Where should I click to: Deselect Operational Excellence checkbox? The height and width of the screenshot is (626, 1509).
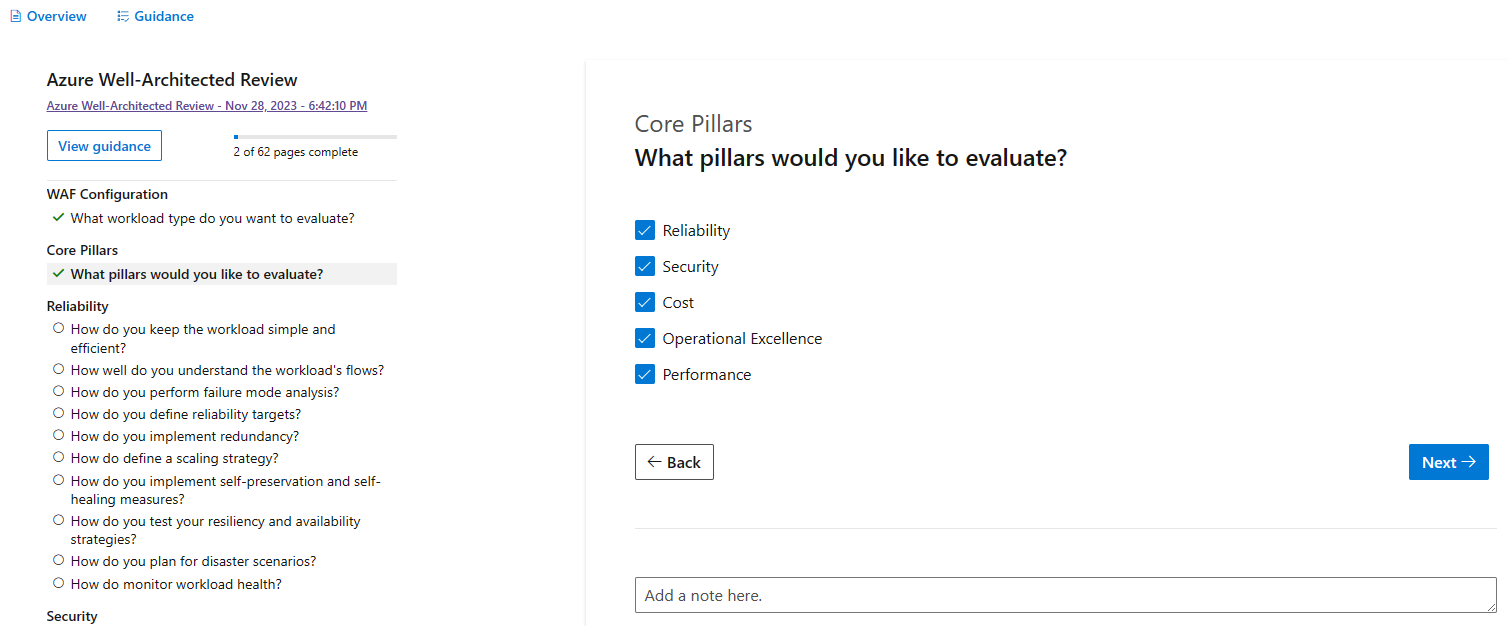coord(644,338)
